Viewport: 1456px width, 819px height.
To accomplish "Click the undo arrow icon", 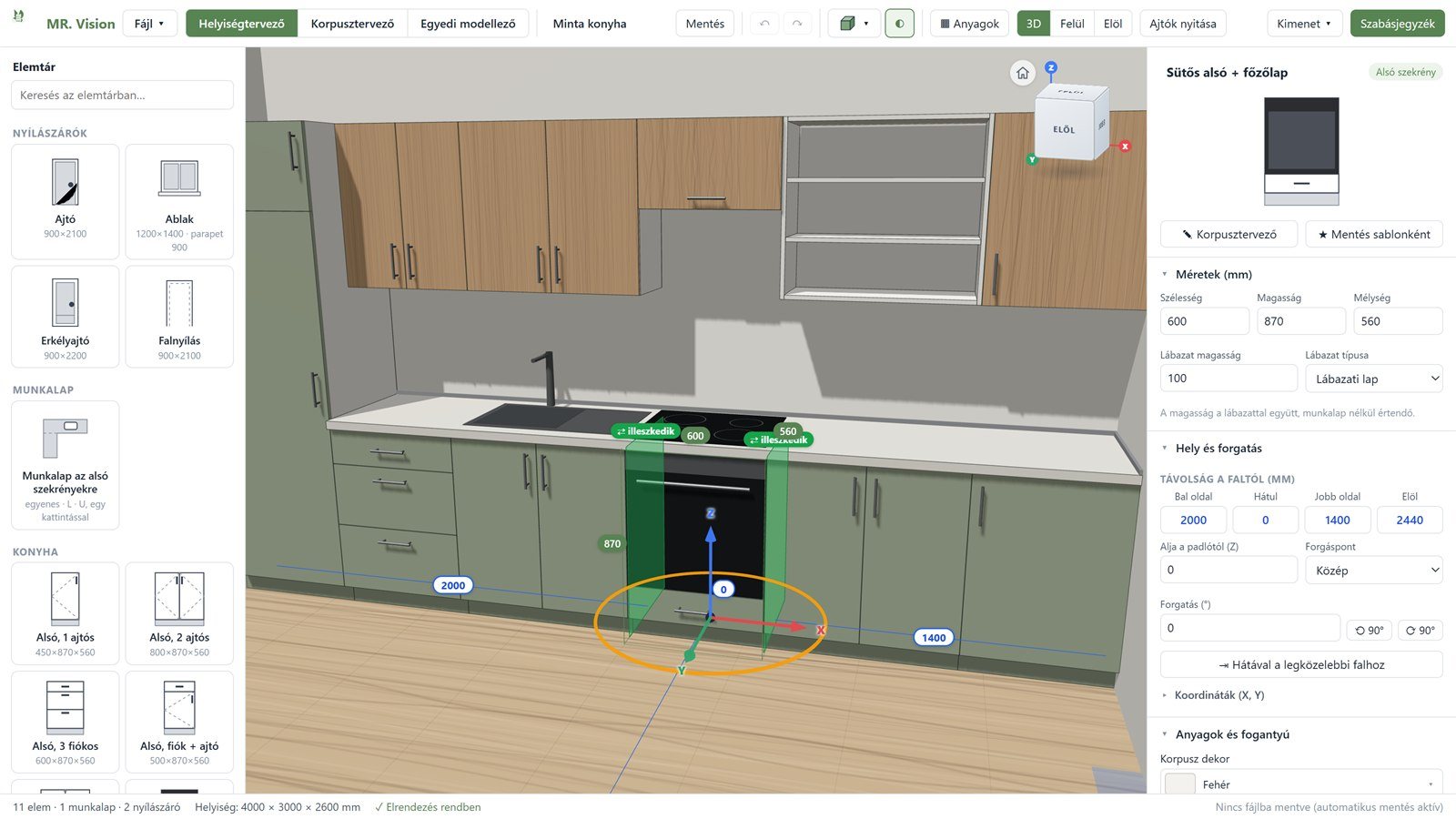I will point(764,24).
